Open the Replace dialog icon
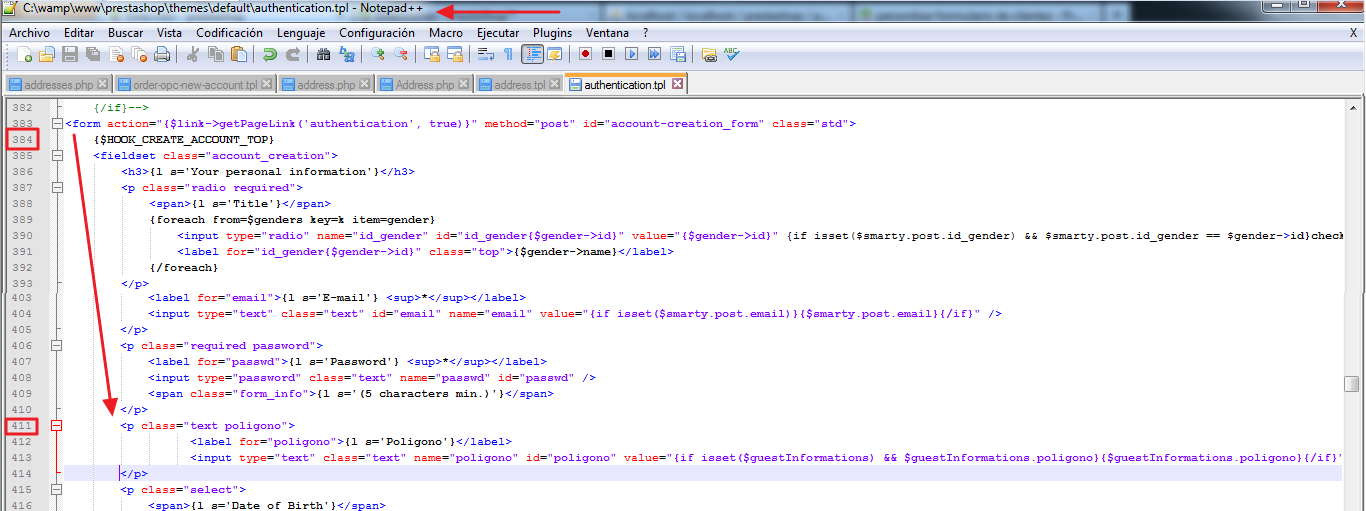This screenshot has height=511, width=1366. (x=347, y=54)
